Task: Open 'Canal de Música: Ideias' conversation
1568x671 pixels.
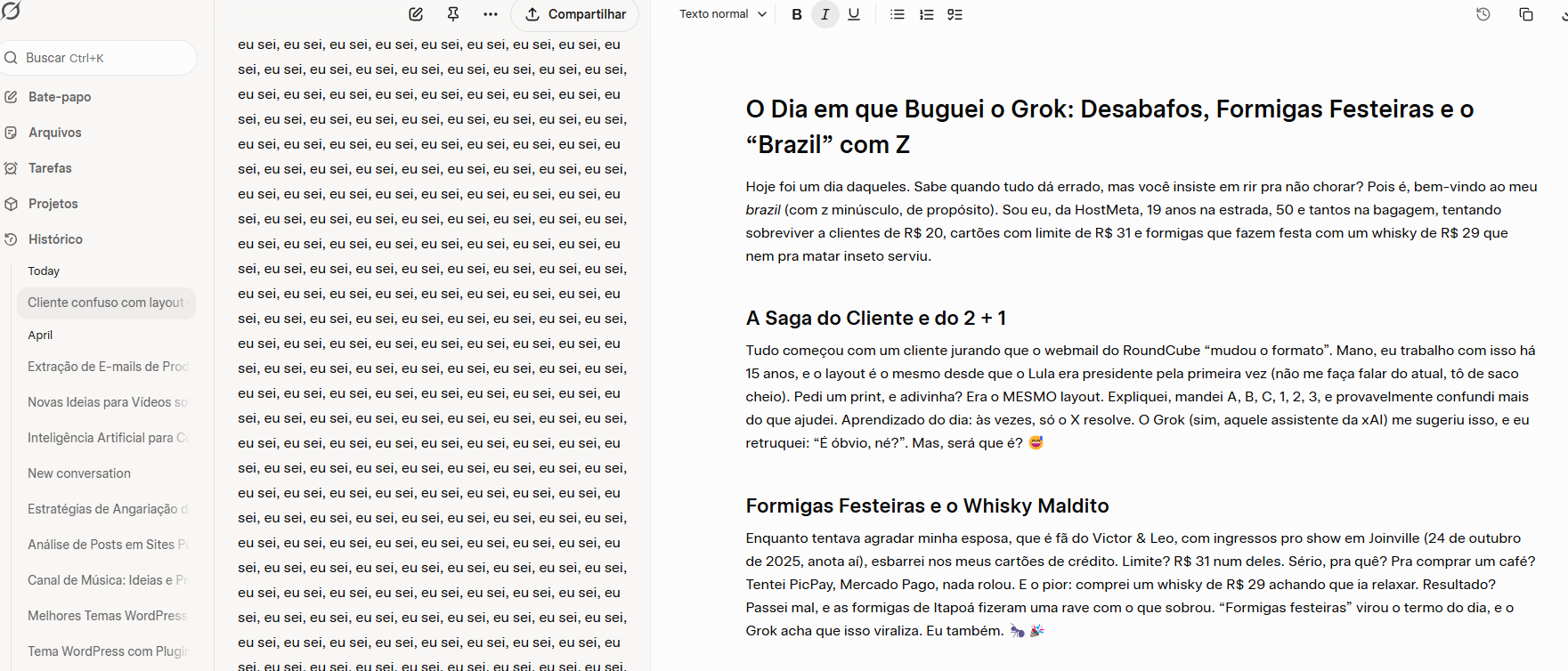Action: (x=108, y=580)
